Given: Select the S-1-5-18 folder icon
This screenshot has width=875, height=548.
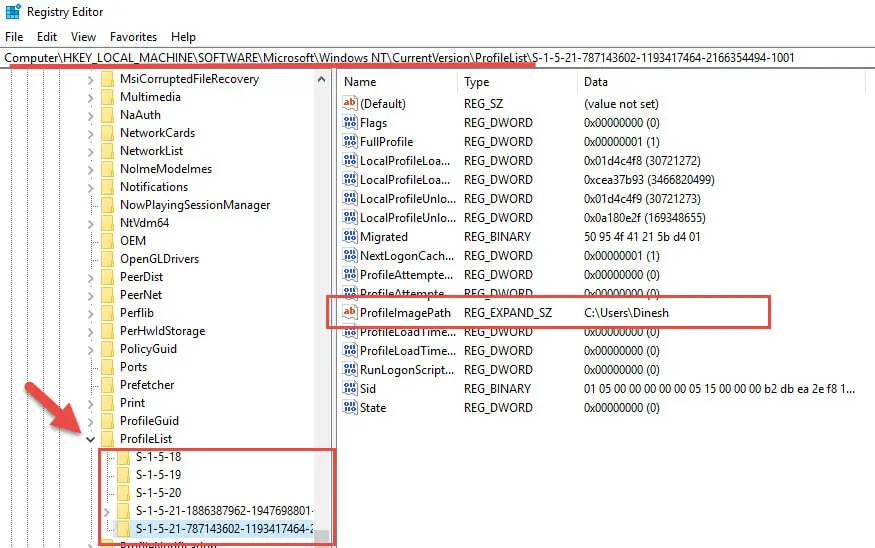Looking at the screenshot, I should click(x=123, y=457).
